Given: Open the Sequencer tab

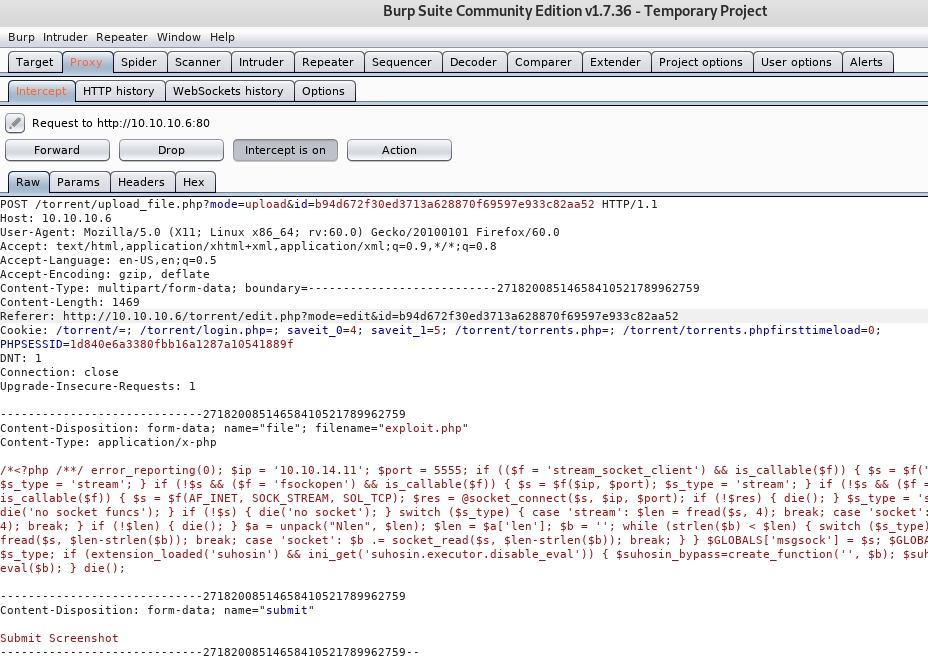Looking at the screenshot, I should click(402, 62).
